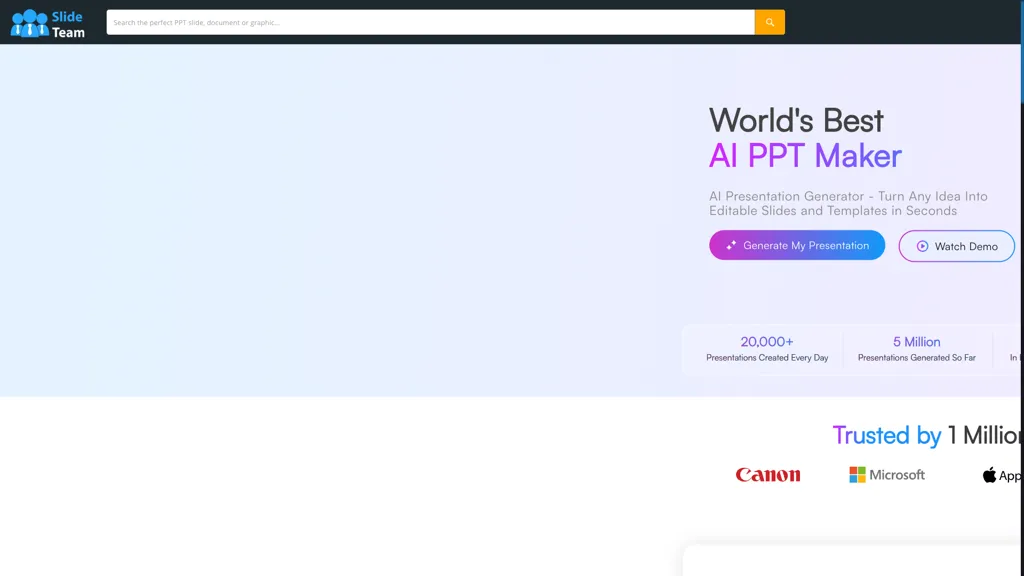Click the Microsoft logo
Image resolution: width=1024 pixels, height=576 pixels.
[x=887, y=475]
